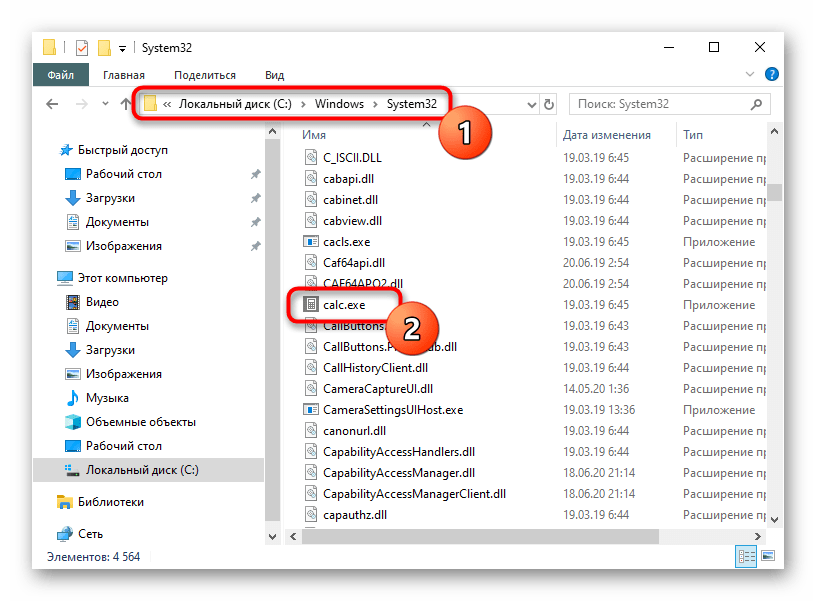This screenshot has height=601, width=816.
Task: Select the CapabilityAccessManager.dll file
Action: click(399, 472)
